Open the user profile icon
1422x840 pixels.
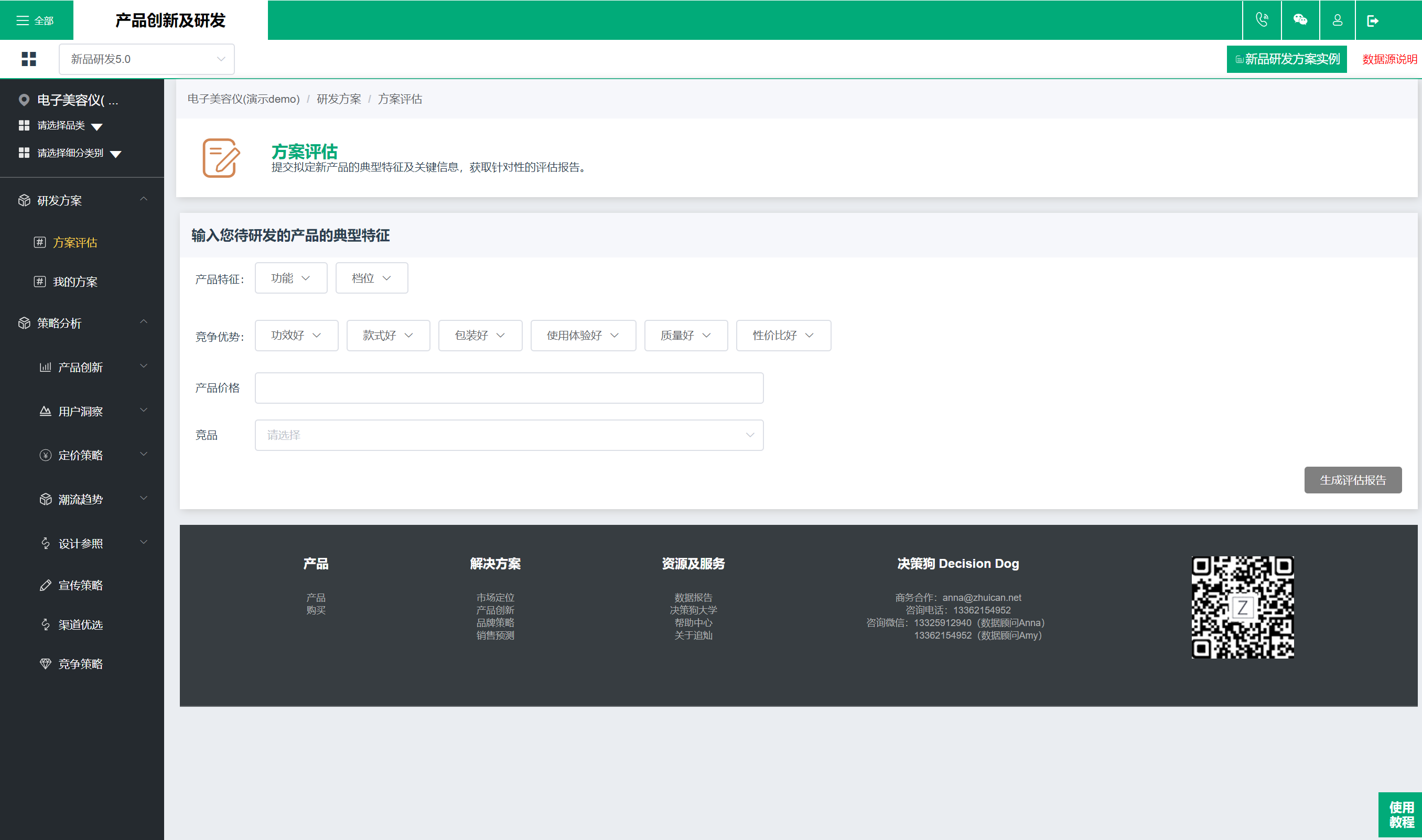[x=1337, y=20]
